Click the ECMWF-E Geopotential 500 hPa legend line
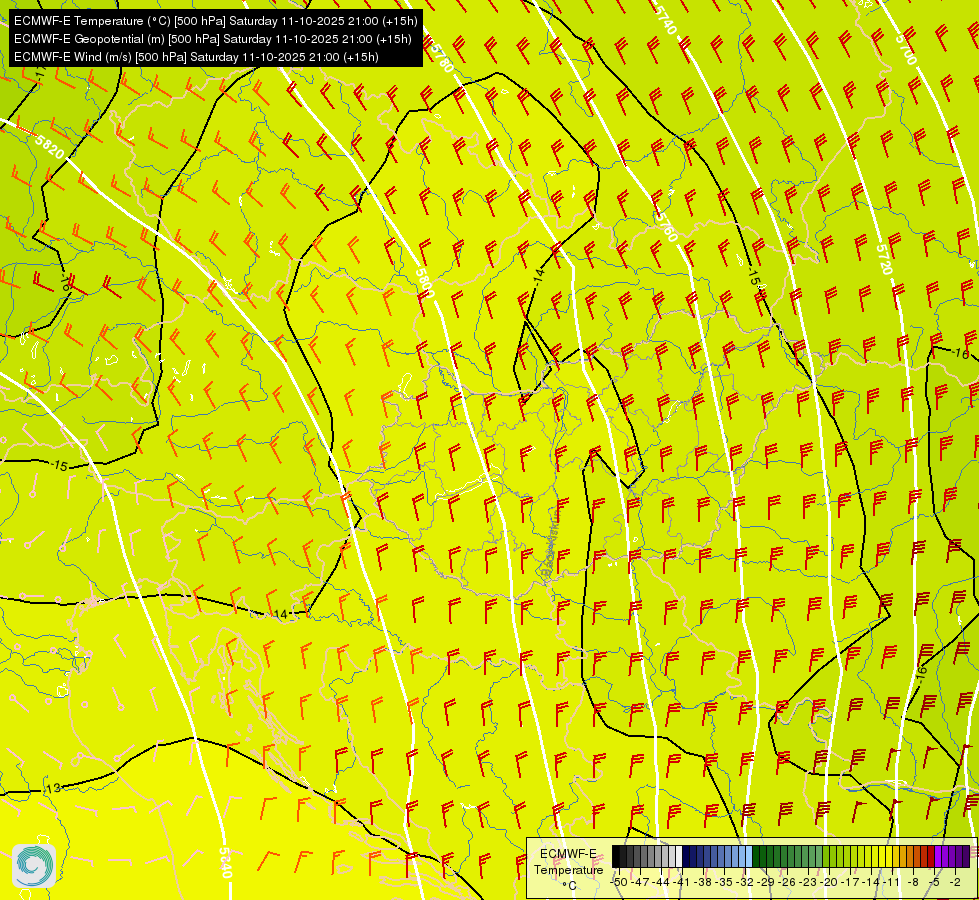 [212, 39]
